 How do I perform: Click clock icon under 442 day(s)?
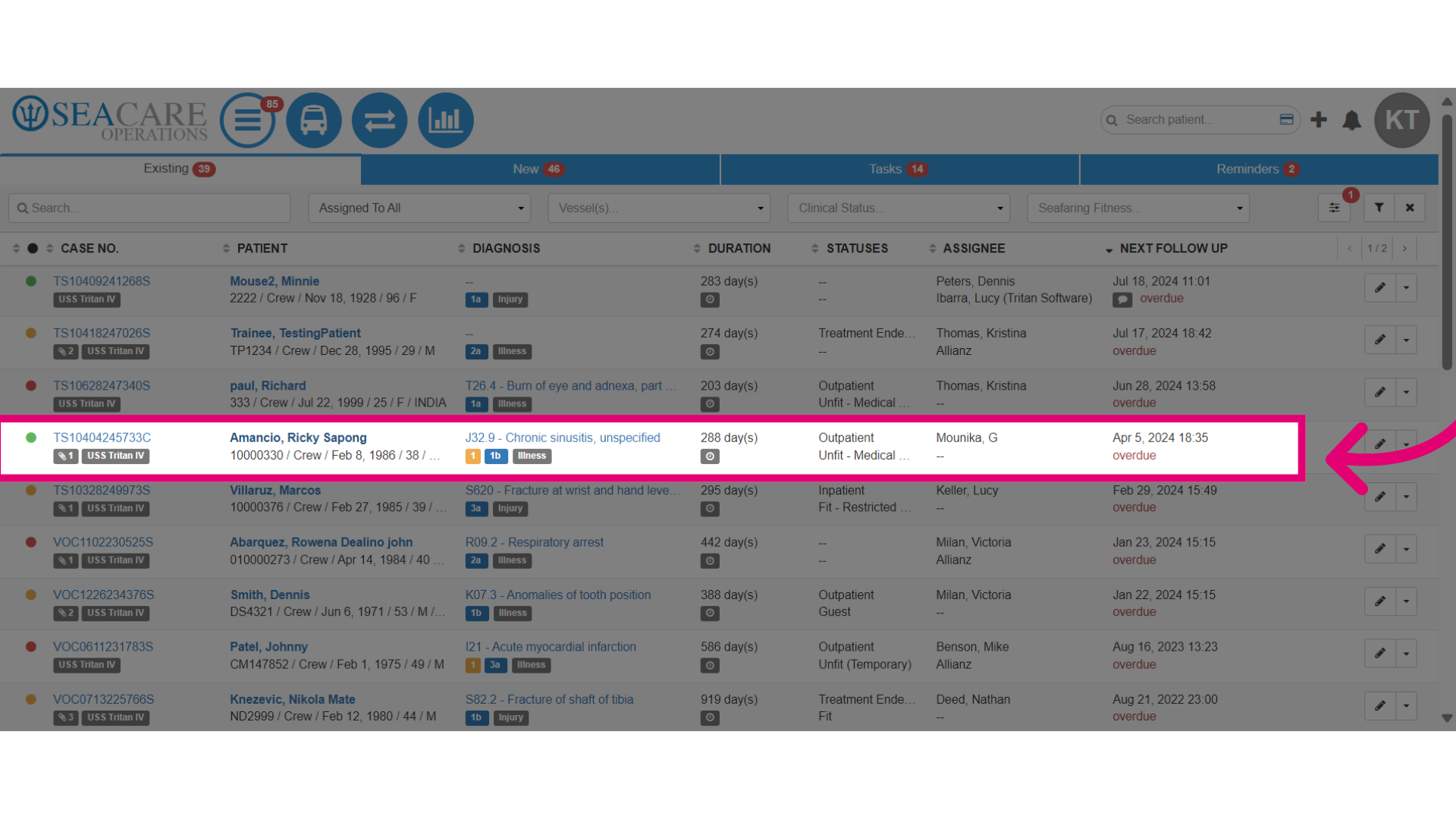(x=710, y=561)
